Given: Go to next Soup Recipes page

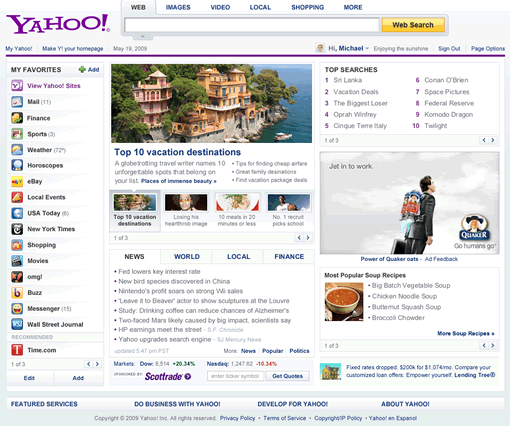Looking at the screenshot, I should pyautogui.click(x=493, y=346).
